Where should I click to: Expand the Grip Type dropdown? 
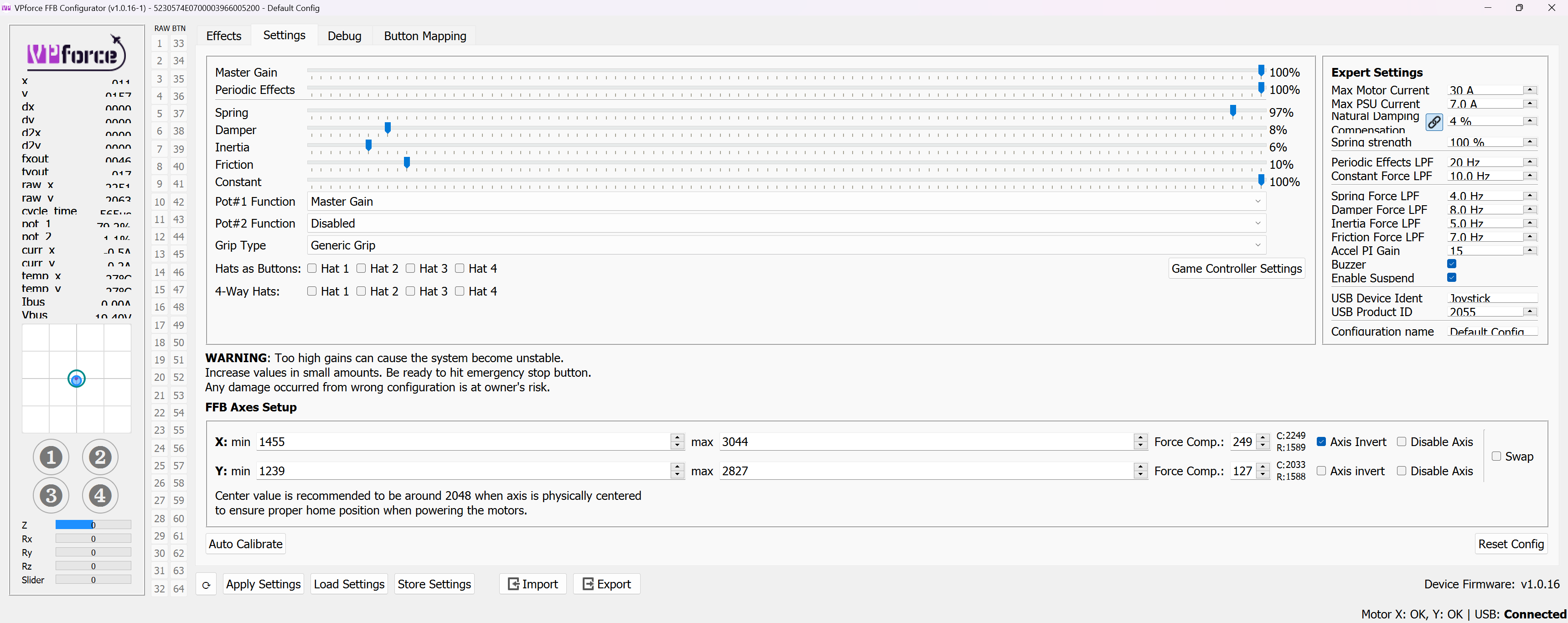[786, 245]
